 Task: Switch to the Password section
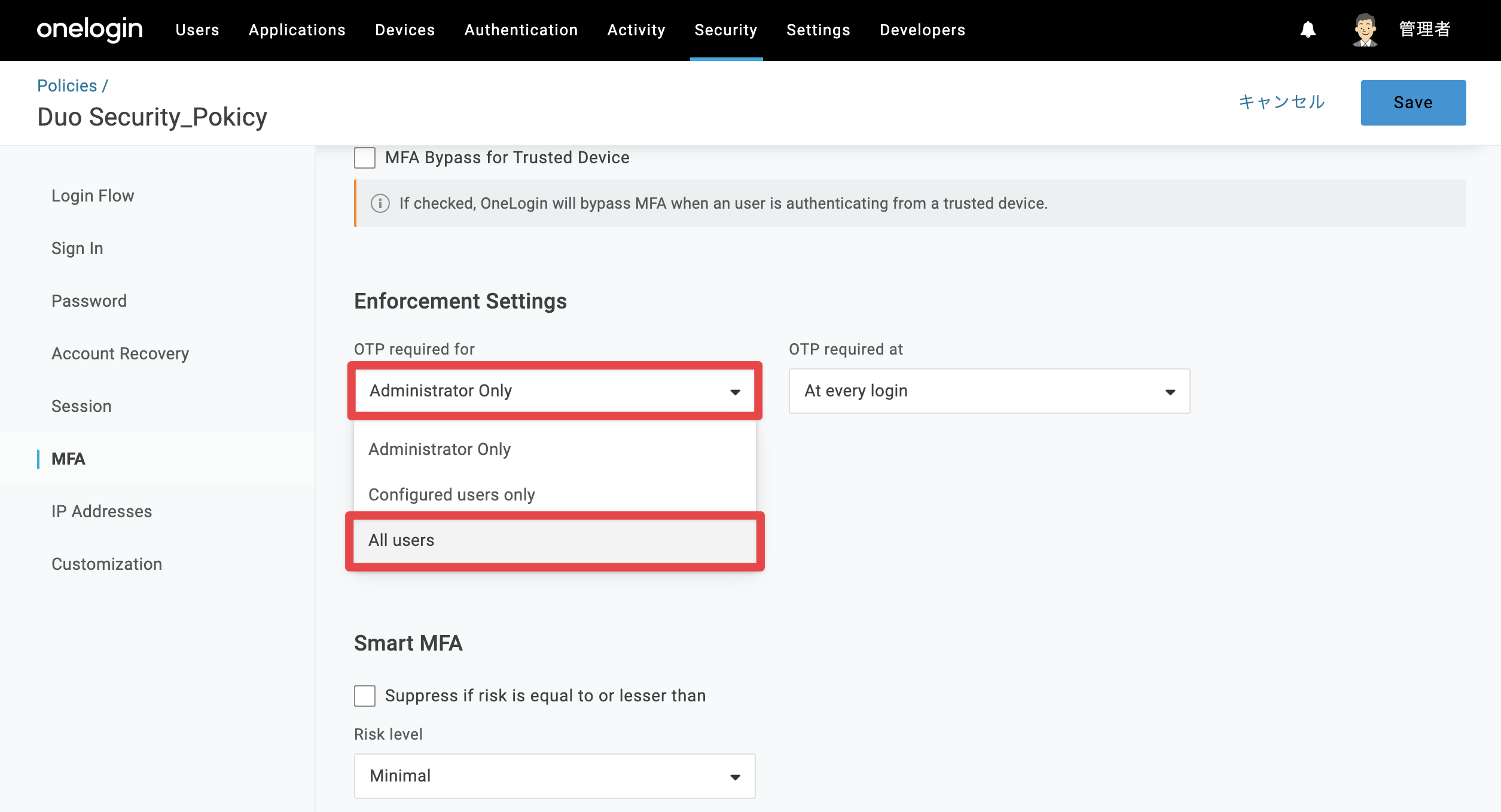coord(89,301)
